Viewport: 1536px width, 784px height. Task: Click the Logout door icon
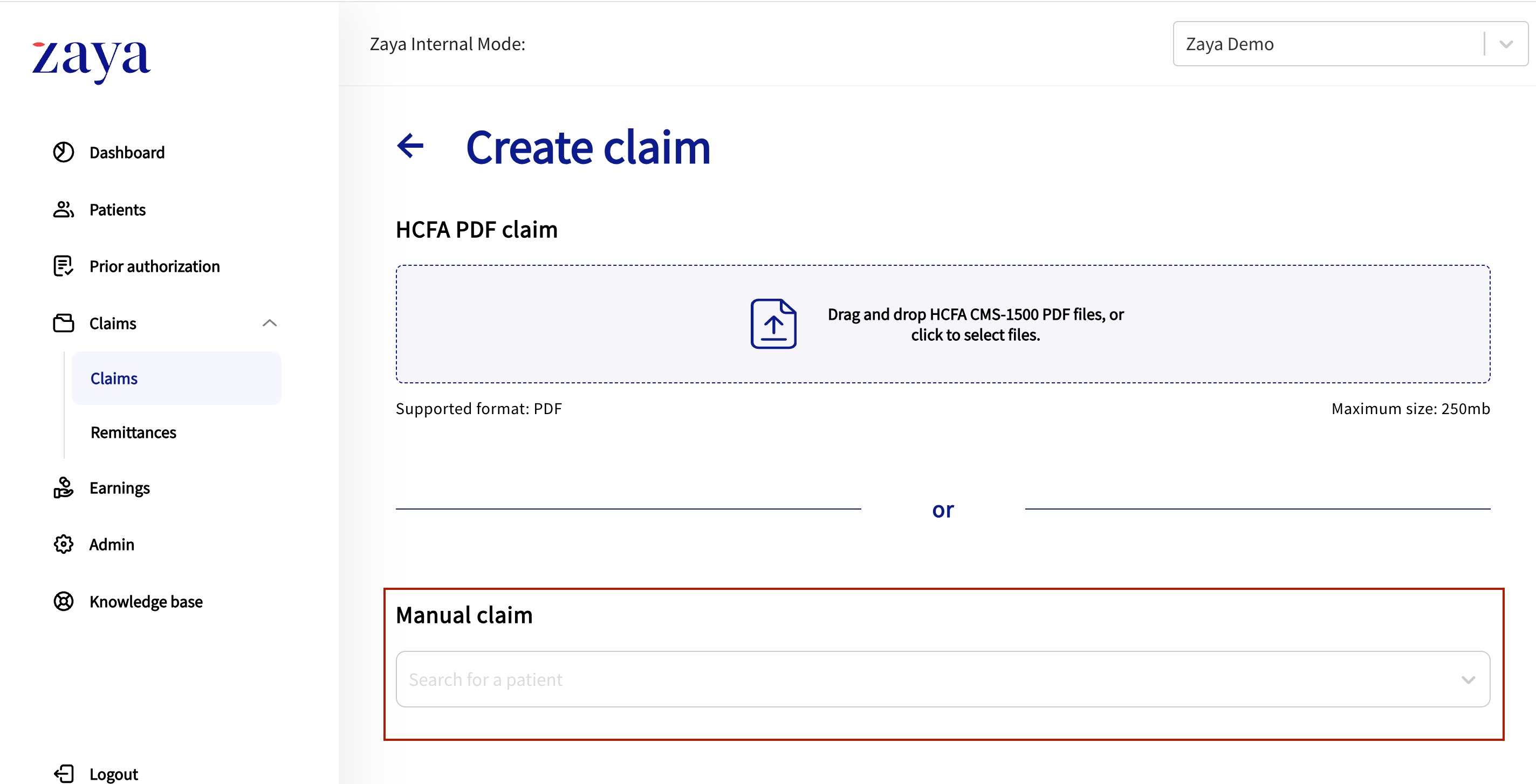click(x=63, y=774)
